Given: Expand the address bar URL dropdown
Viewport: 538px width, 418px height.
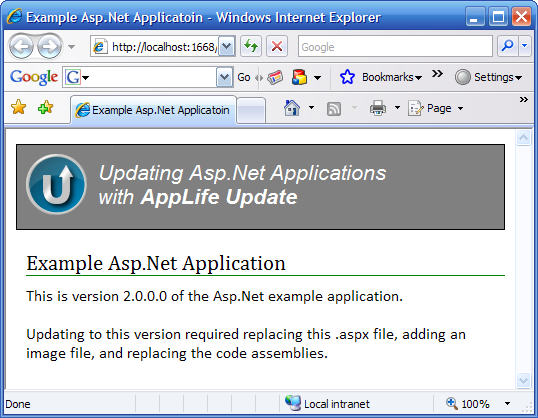Looking at the screenshot, I should pyautogui.click(x=227, y=46).
